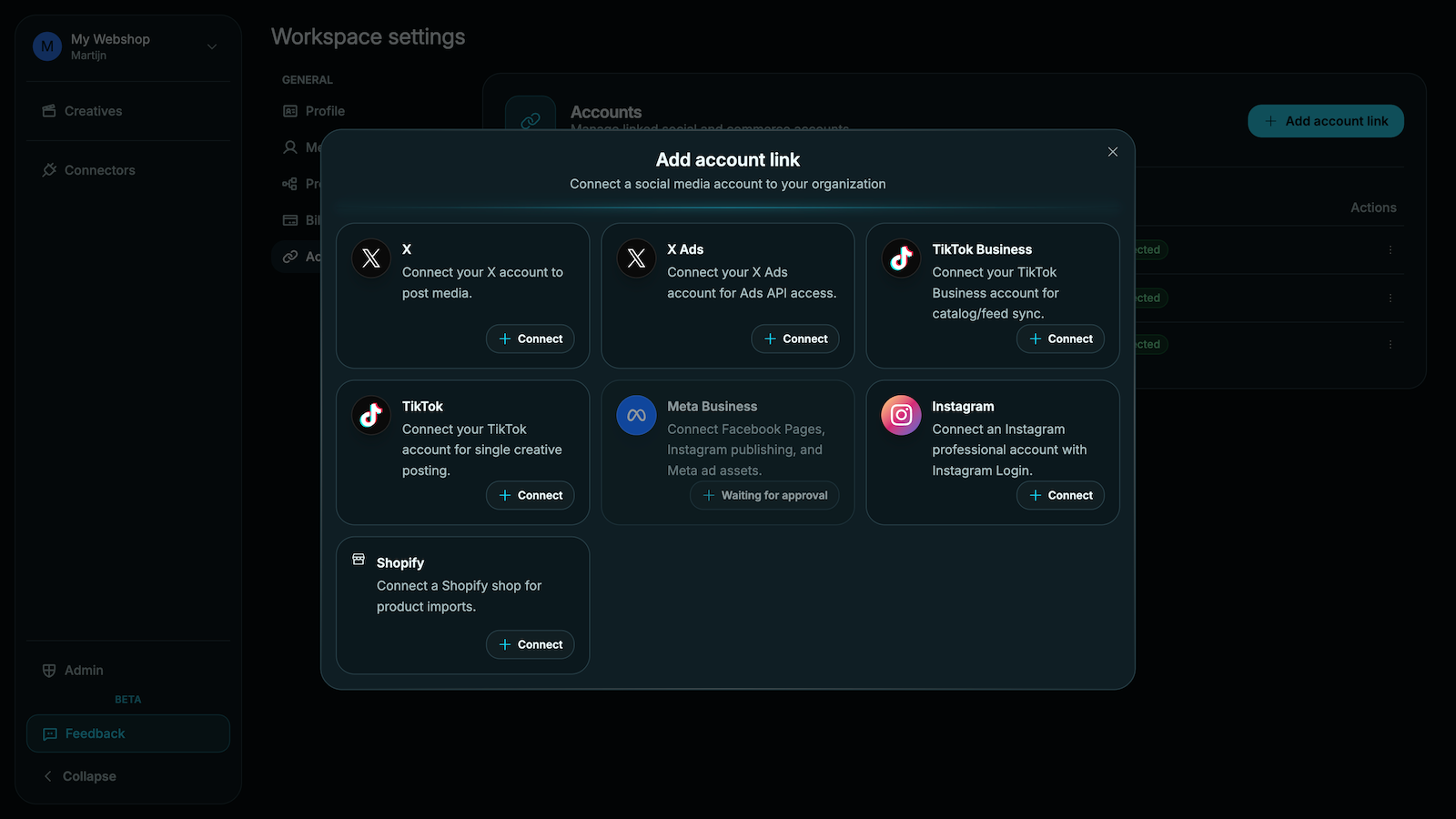The width and height of the screenshot is (1456, 819).
Task: Click the X logo icon in the first card
Action: pos(371,258)
